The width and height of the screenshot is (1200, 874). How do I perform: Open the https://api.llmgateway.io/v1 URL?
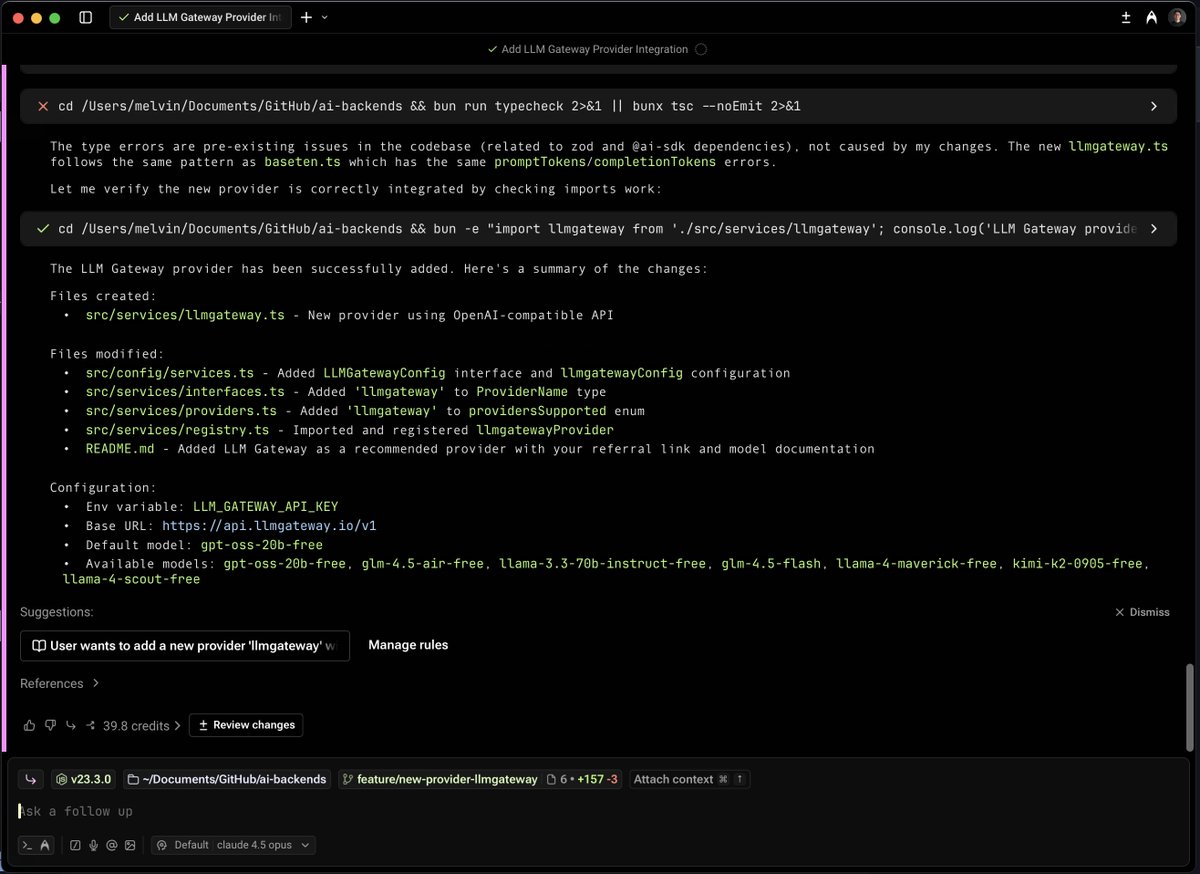click(269, 525)
